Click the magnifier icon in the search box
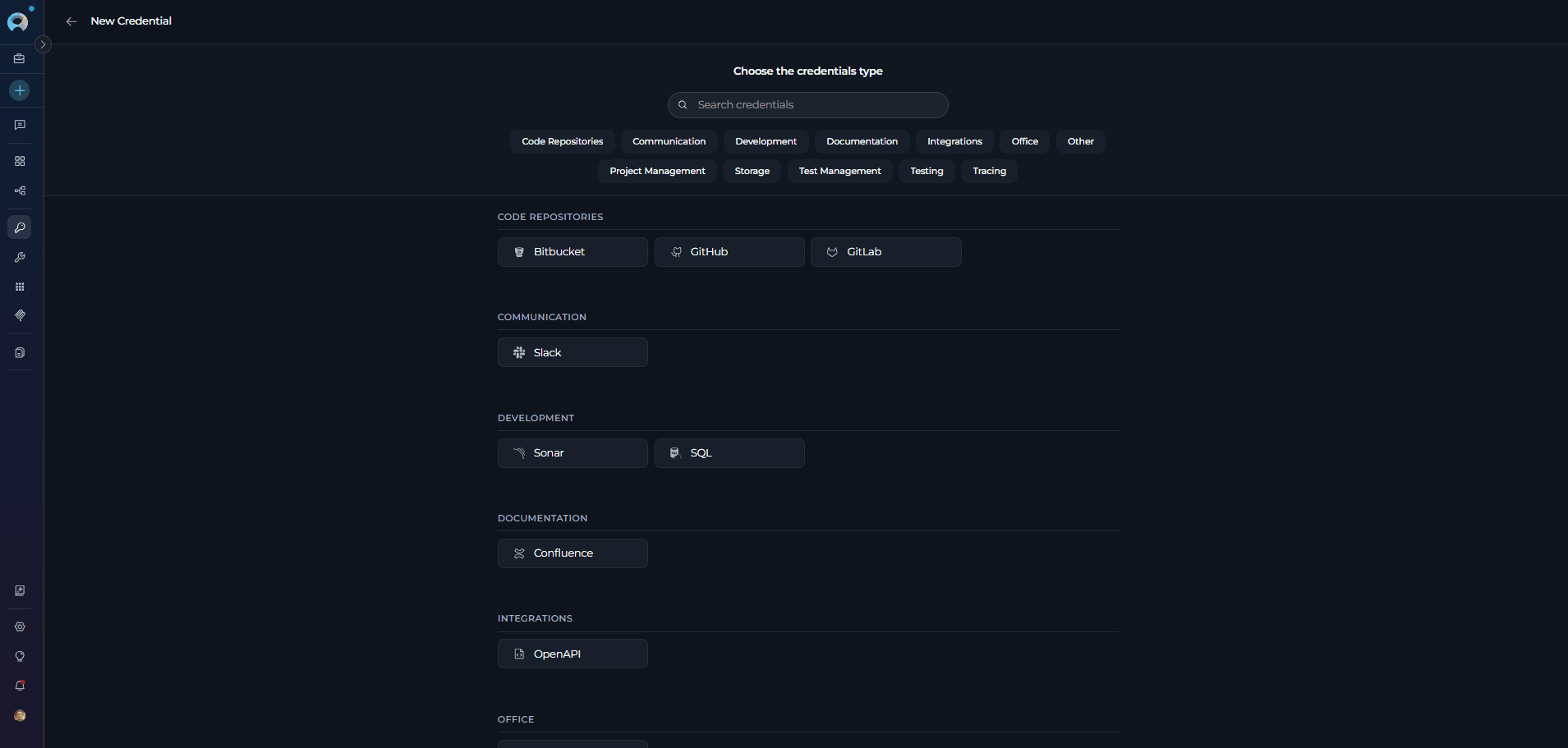Screen dimensions: 1568x748 [x=683, y=105]
